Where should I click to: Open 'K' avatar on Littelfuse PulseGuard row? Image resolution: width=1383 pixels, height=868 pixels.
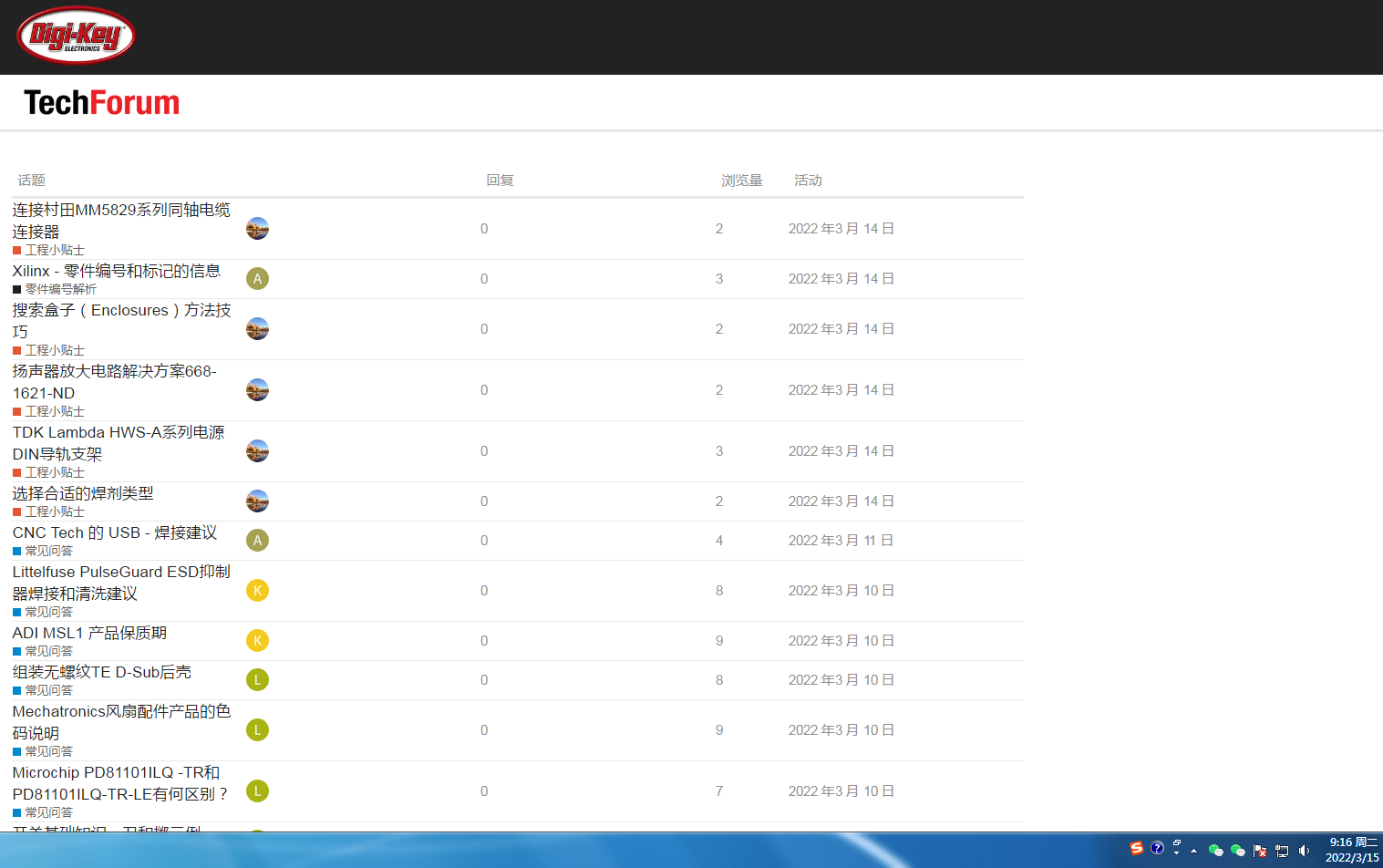[257, 591]
